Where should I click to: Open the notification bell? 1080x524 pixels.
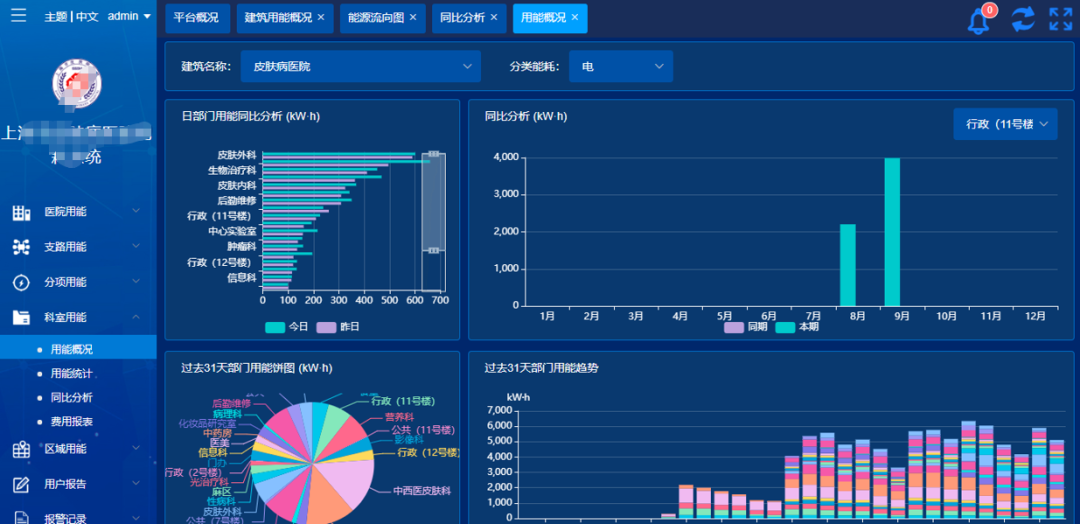(x=979, y=20)
